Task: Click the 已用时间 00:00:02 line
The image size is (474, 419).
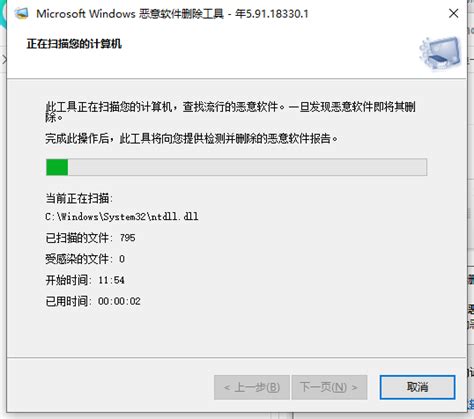Action: (93, 301)
